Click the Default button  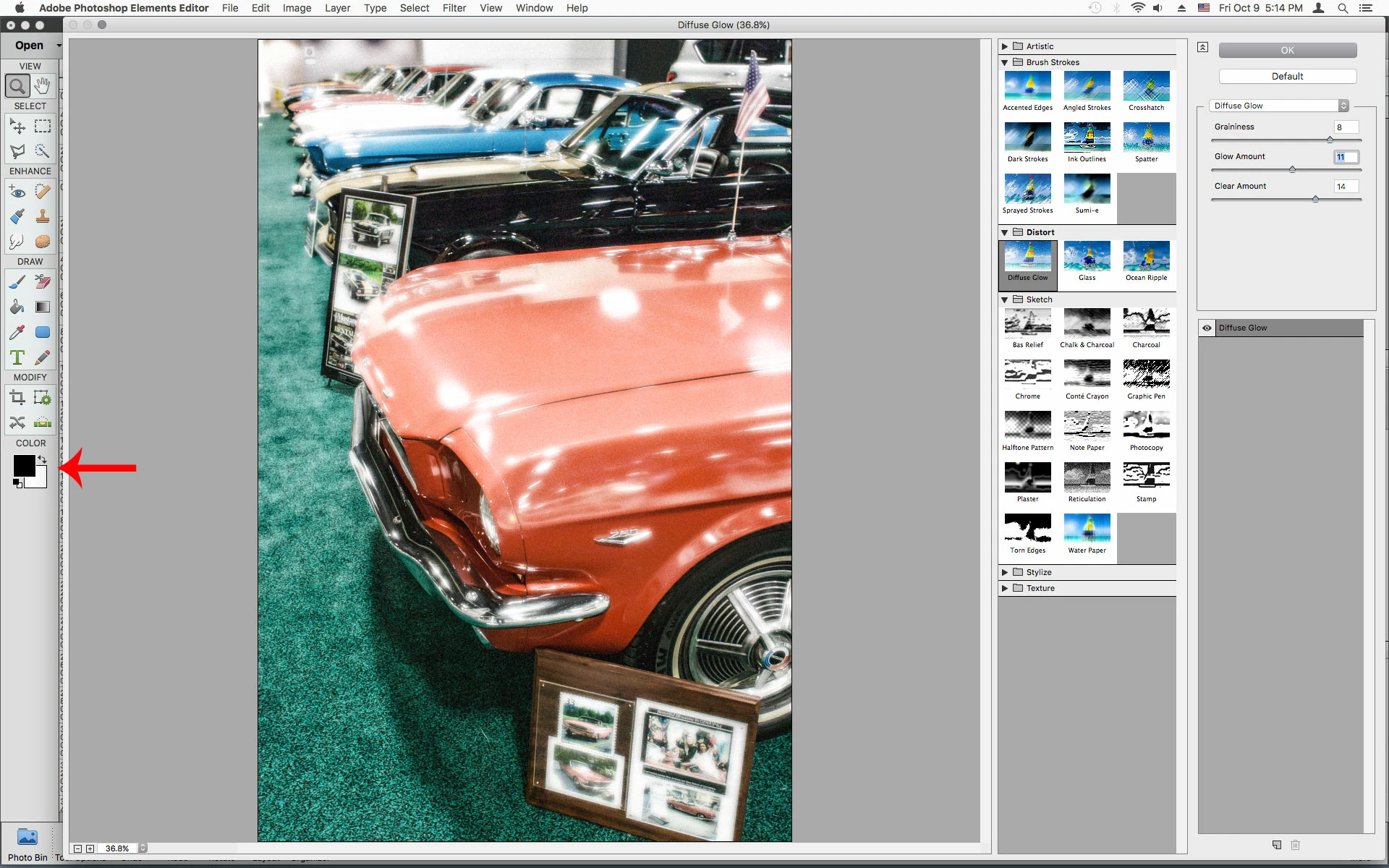pos(1287,76)
